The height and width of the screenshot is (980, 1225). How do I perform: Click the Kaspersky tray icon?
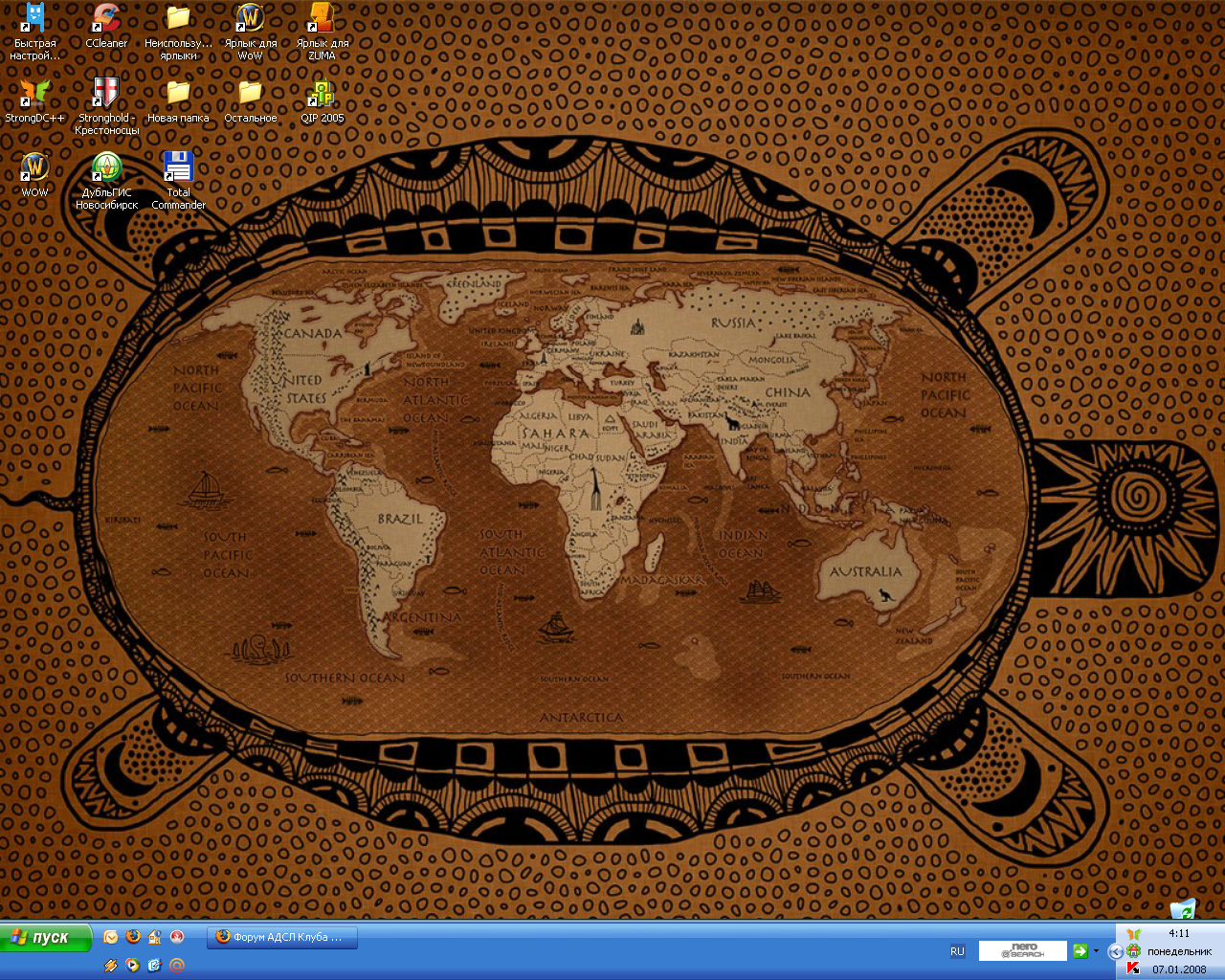click(x=1134, y=969)
